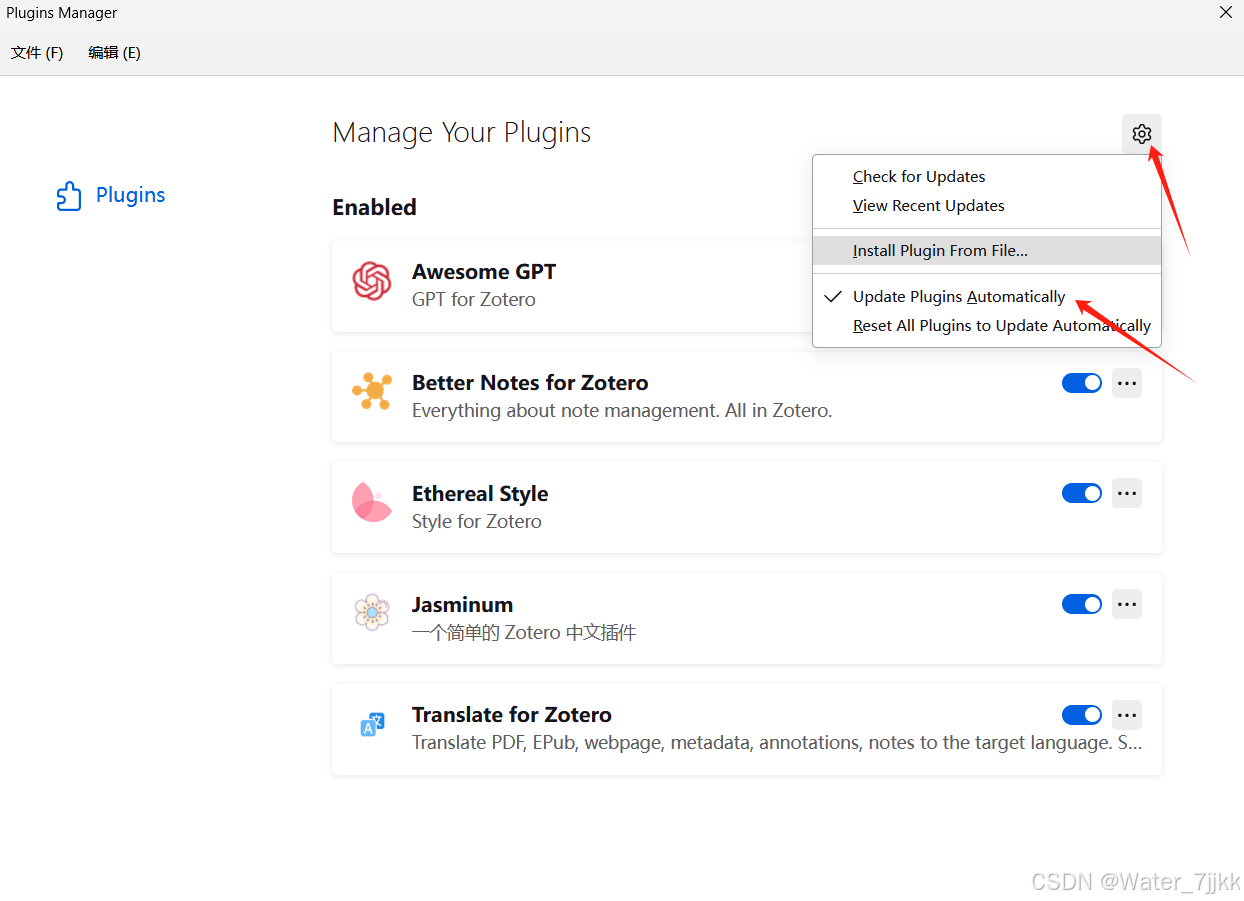Click the Manage Your Plugins heading
Image resolution: width=1244 pixels, height=901 pixels.
click(x=462, y=133)
